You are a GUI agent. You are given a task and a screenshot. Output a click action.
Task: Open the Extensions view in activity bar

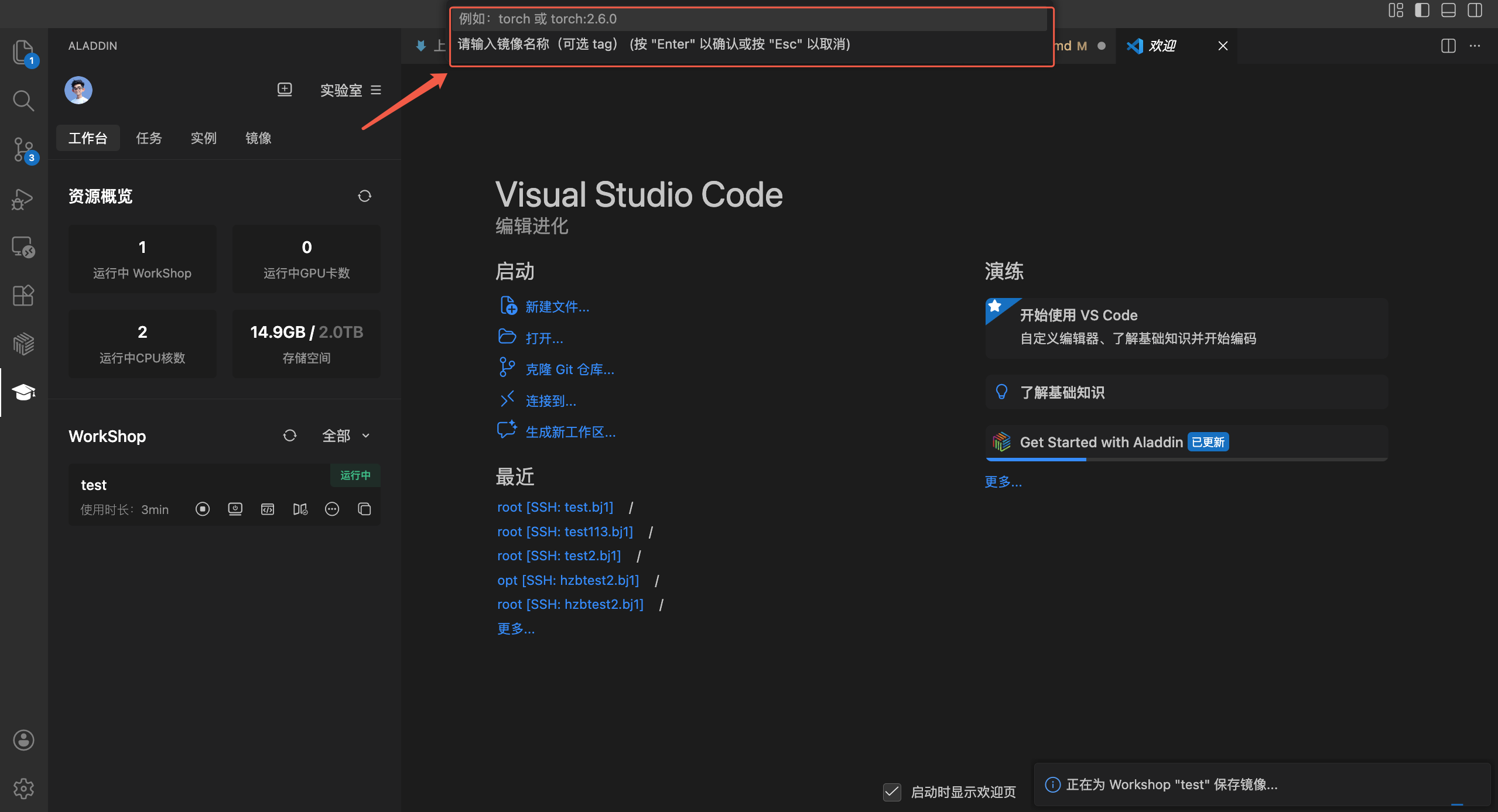tap(23, 295)
